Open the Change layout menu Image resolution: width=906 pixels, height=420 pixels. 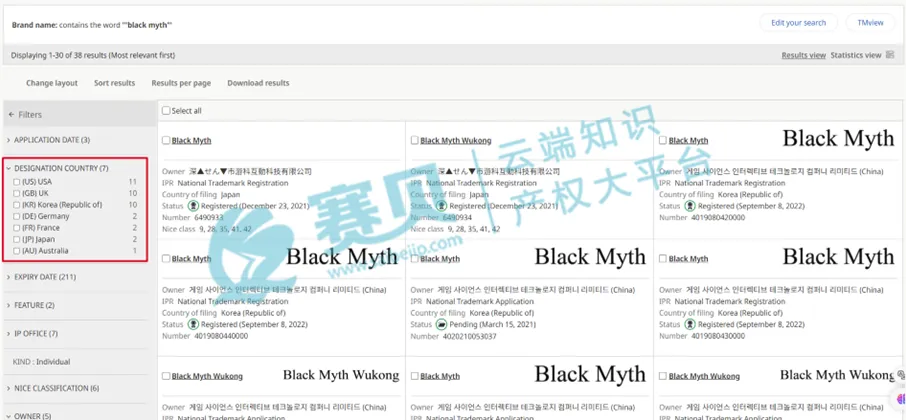pyautogui.click(x=52, y=83)
